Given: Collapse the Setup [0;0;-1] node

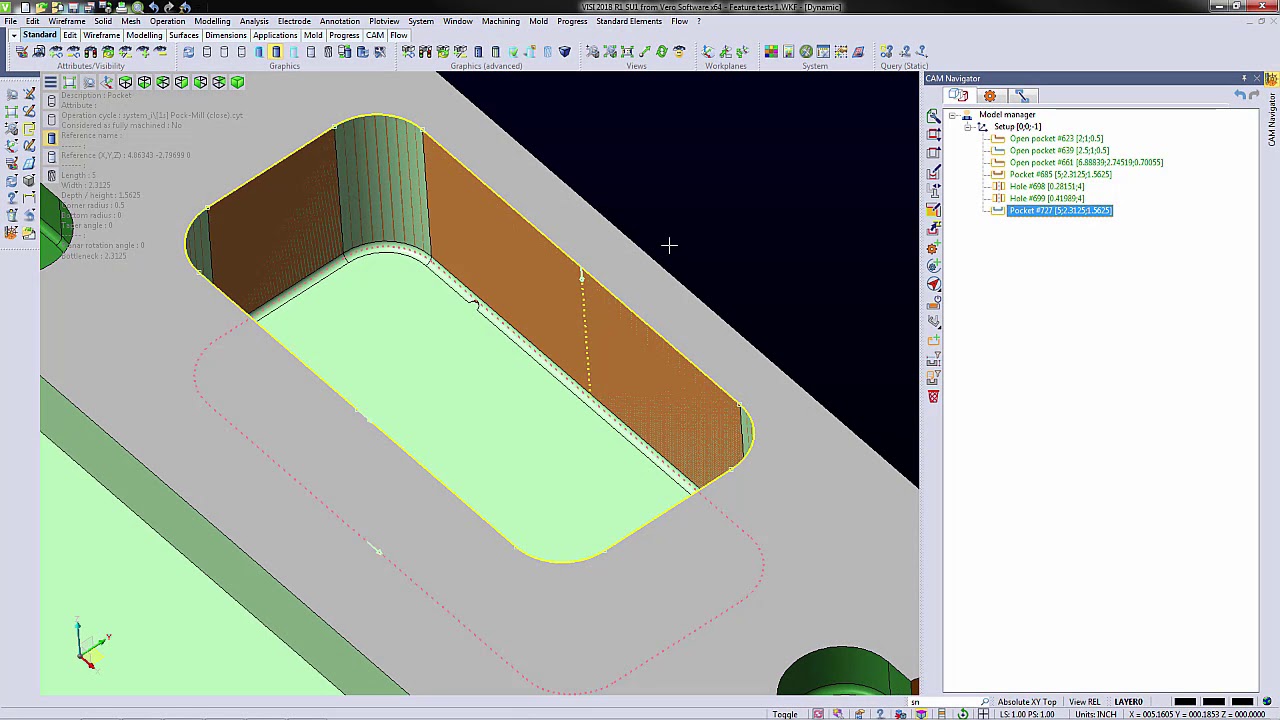Looking at the screenshot, I should (968, 127).
